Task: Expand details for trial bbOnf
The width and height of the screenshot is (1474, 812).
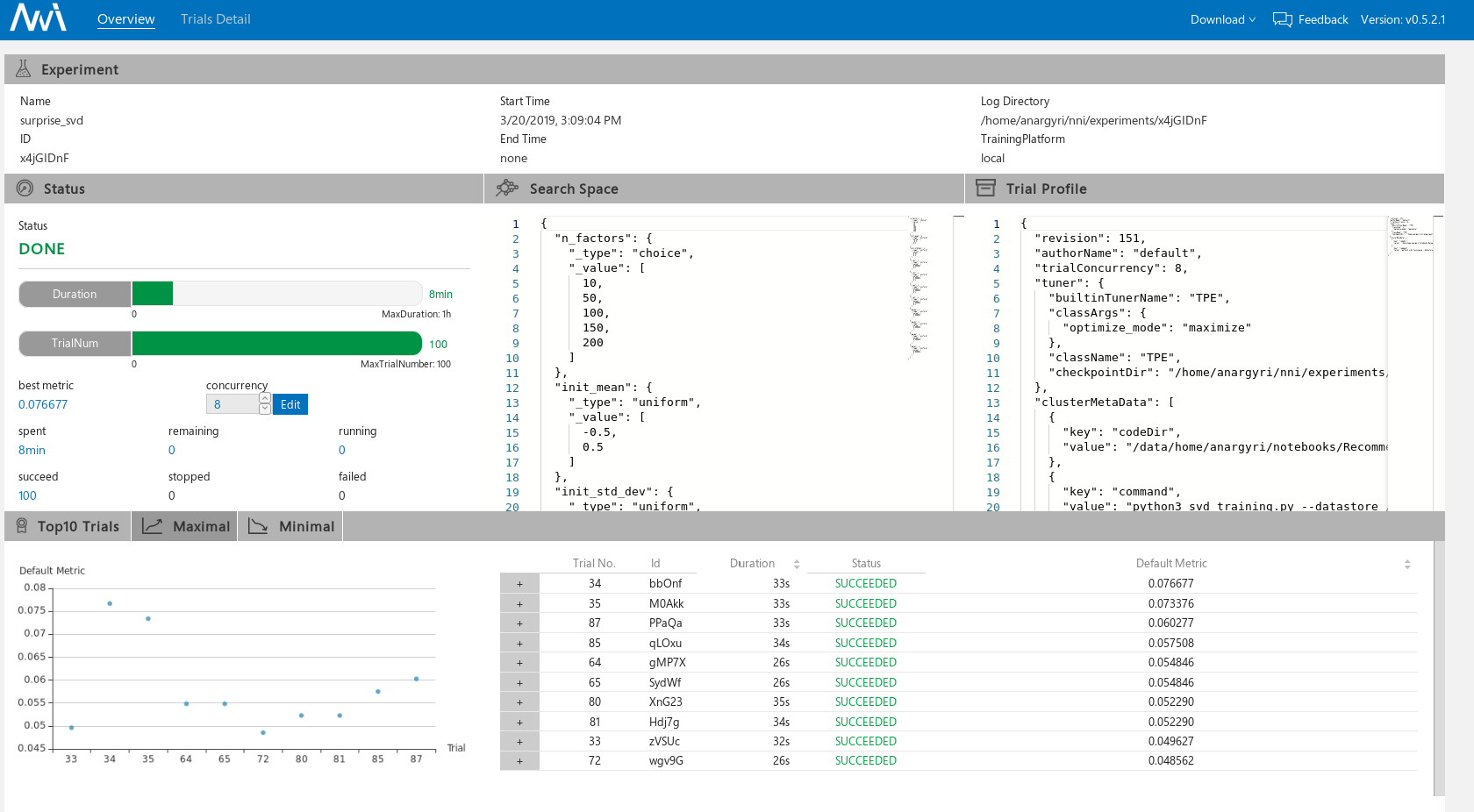Action: pos(519,584)
